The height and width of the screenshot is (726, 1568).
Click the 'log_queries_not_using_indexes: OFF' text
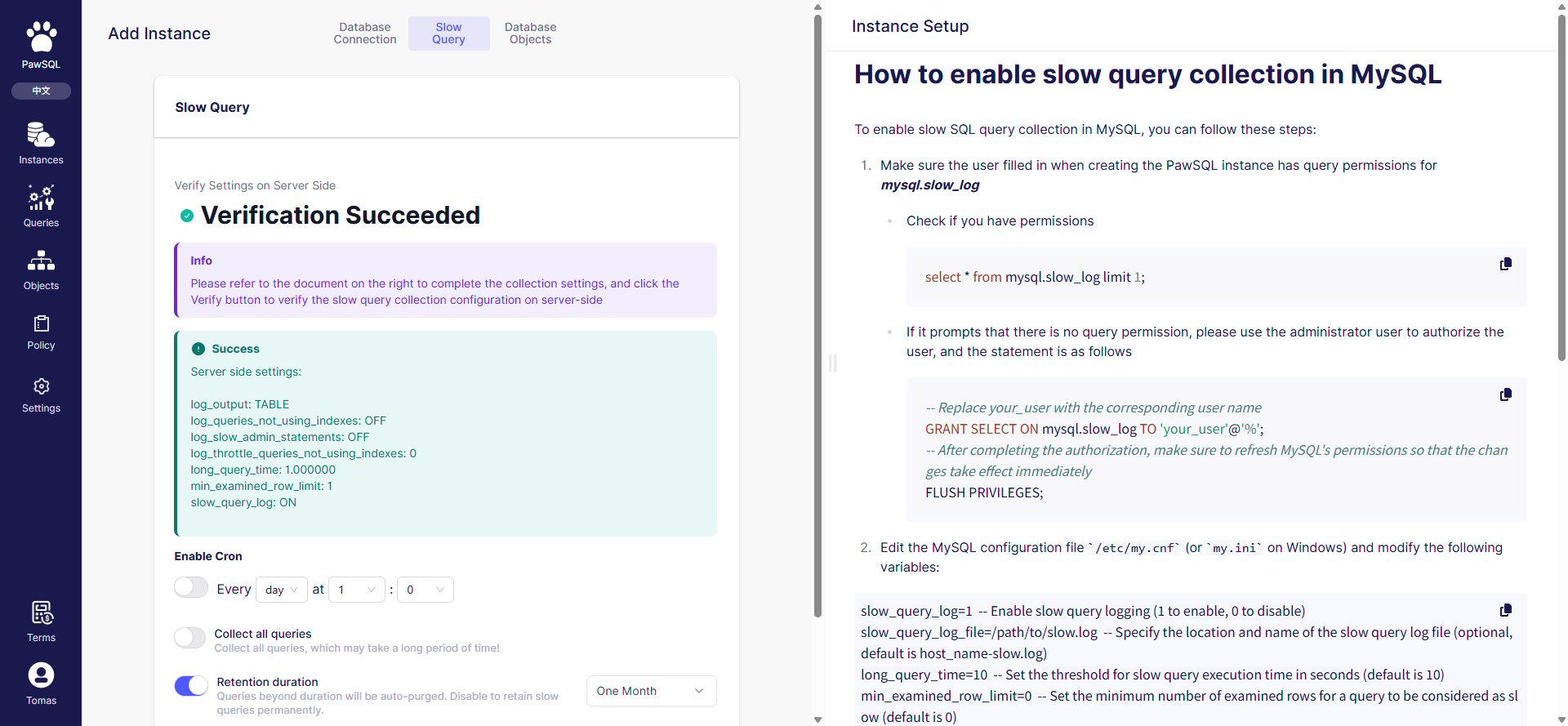(x=288, y=421)
